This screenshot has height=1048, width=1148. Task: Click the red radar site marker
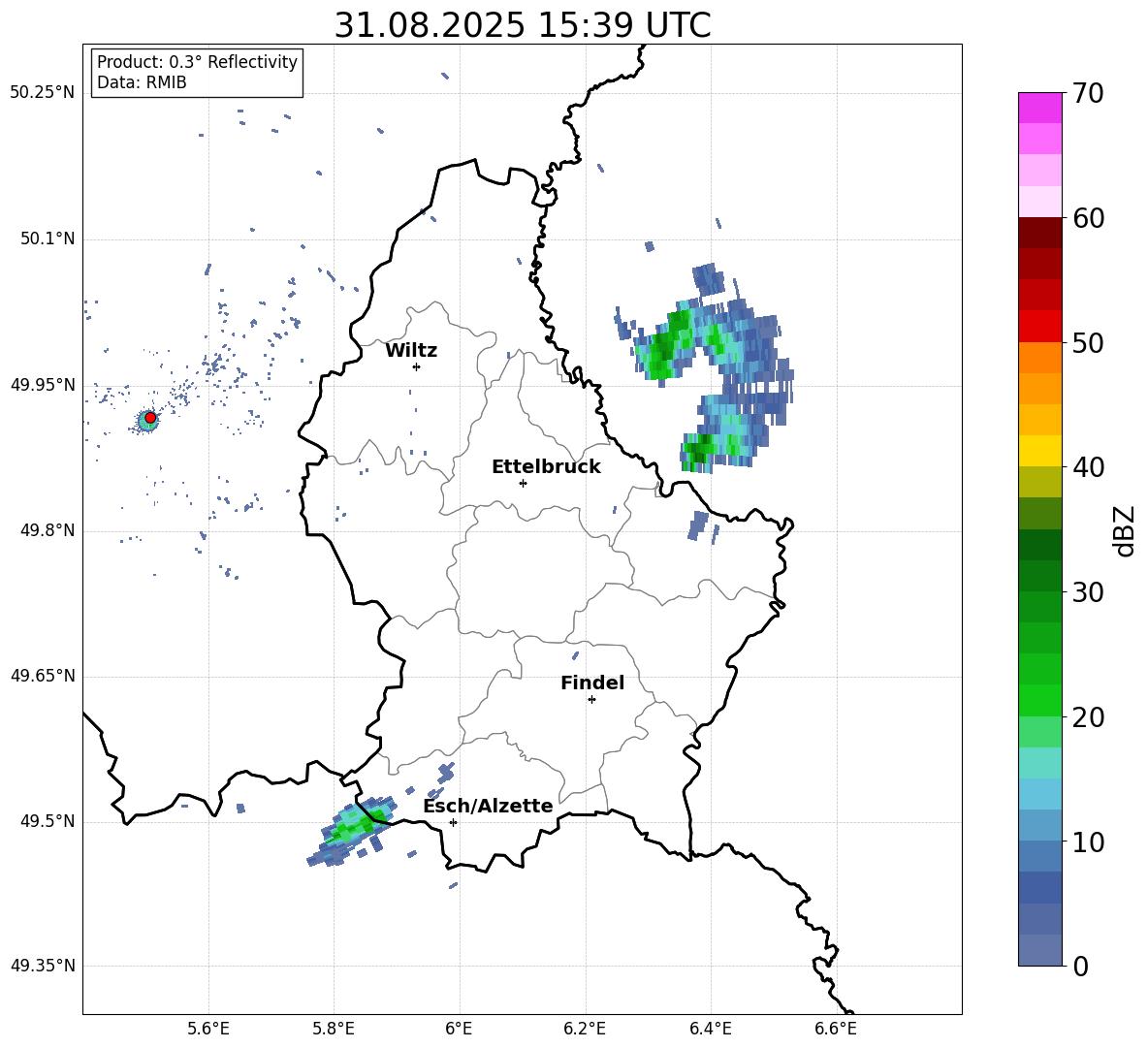(x=150, y=418)
